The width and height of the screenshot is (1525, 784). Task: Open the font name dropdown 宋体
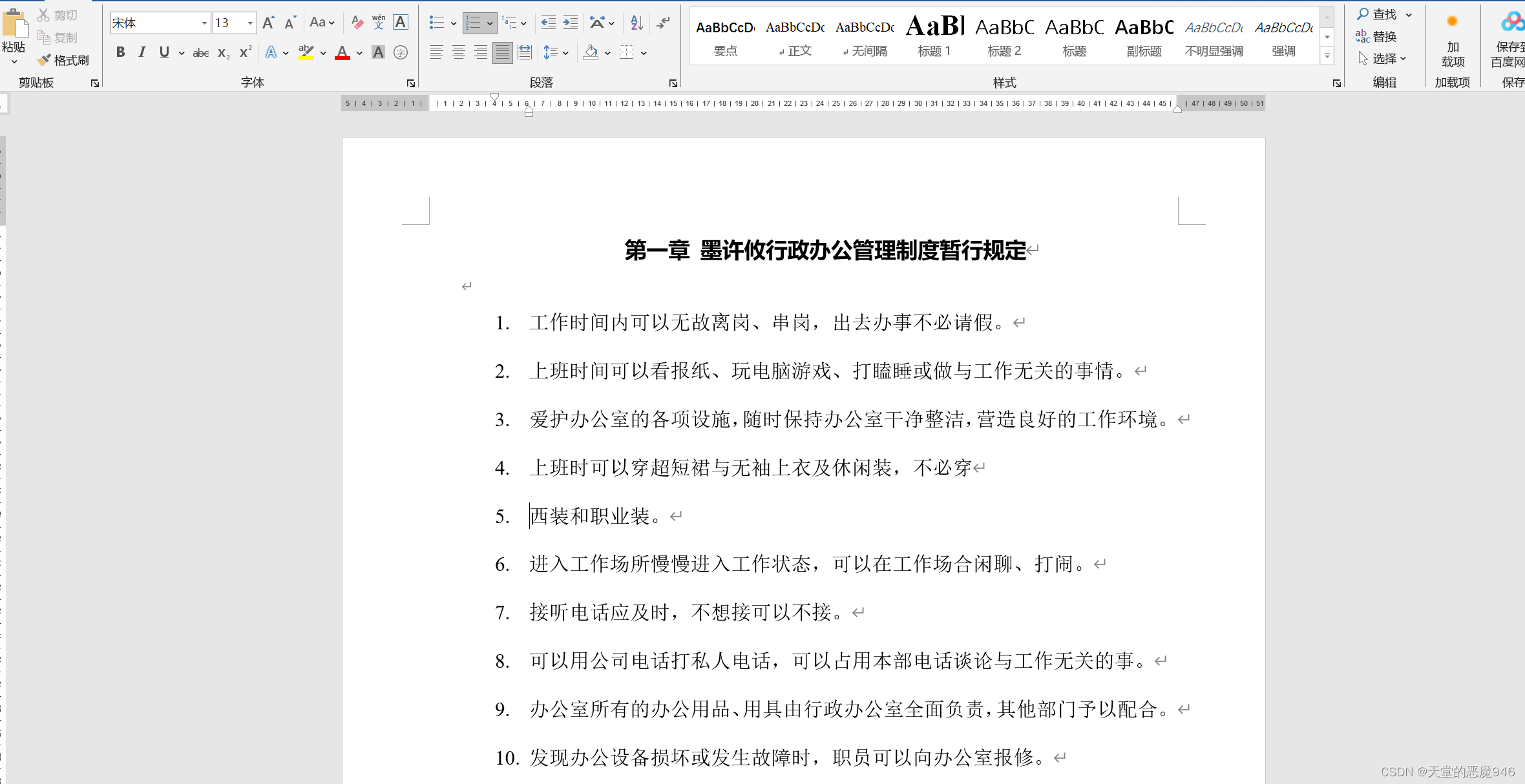(204, 23)
